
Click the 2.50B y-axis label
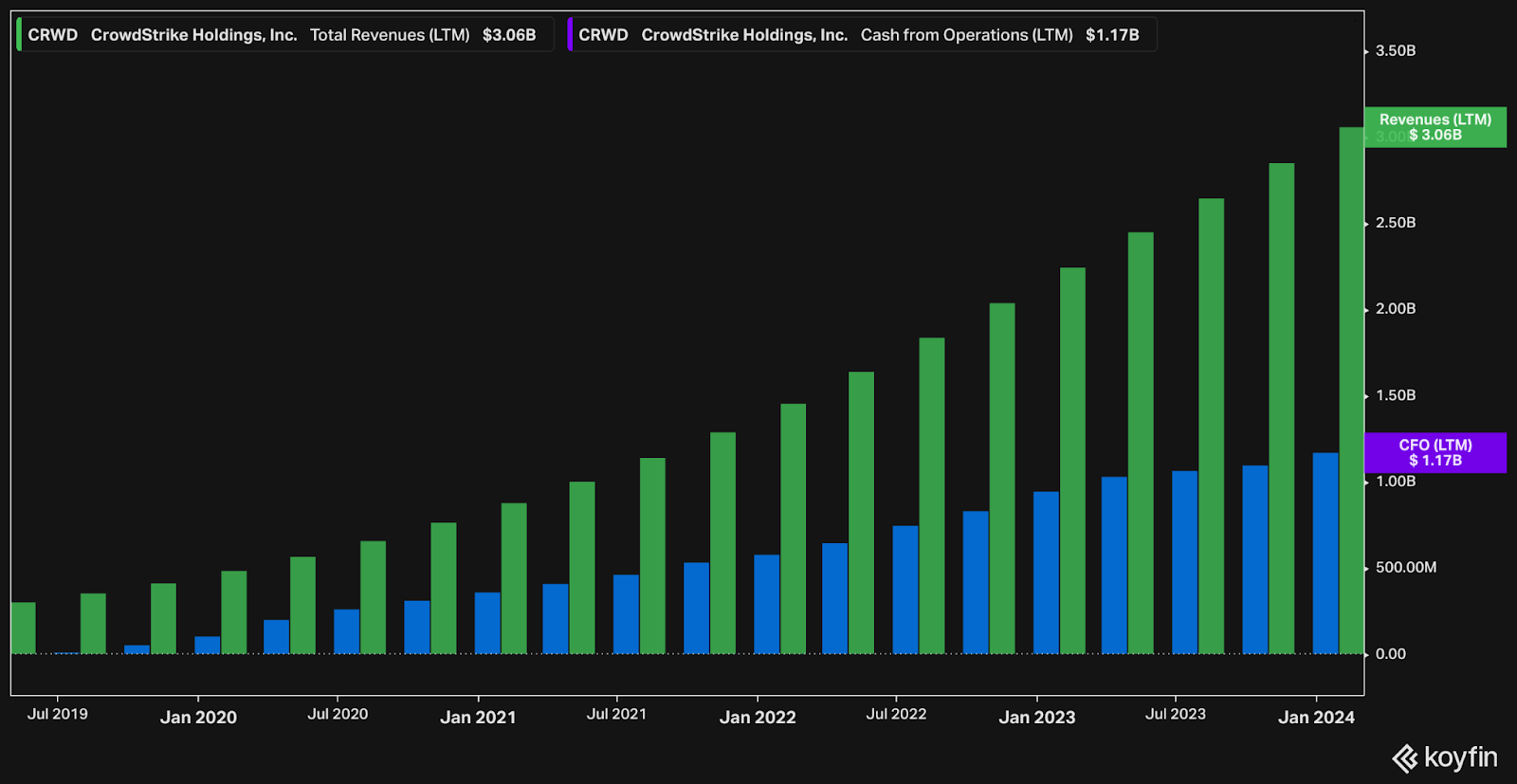click(1395, 223)
